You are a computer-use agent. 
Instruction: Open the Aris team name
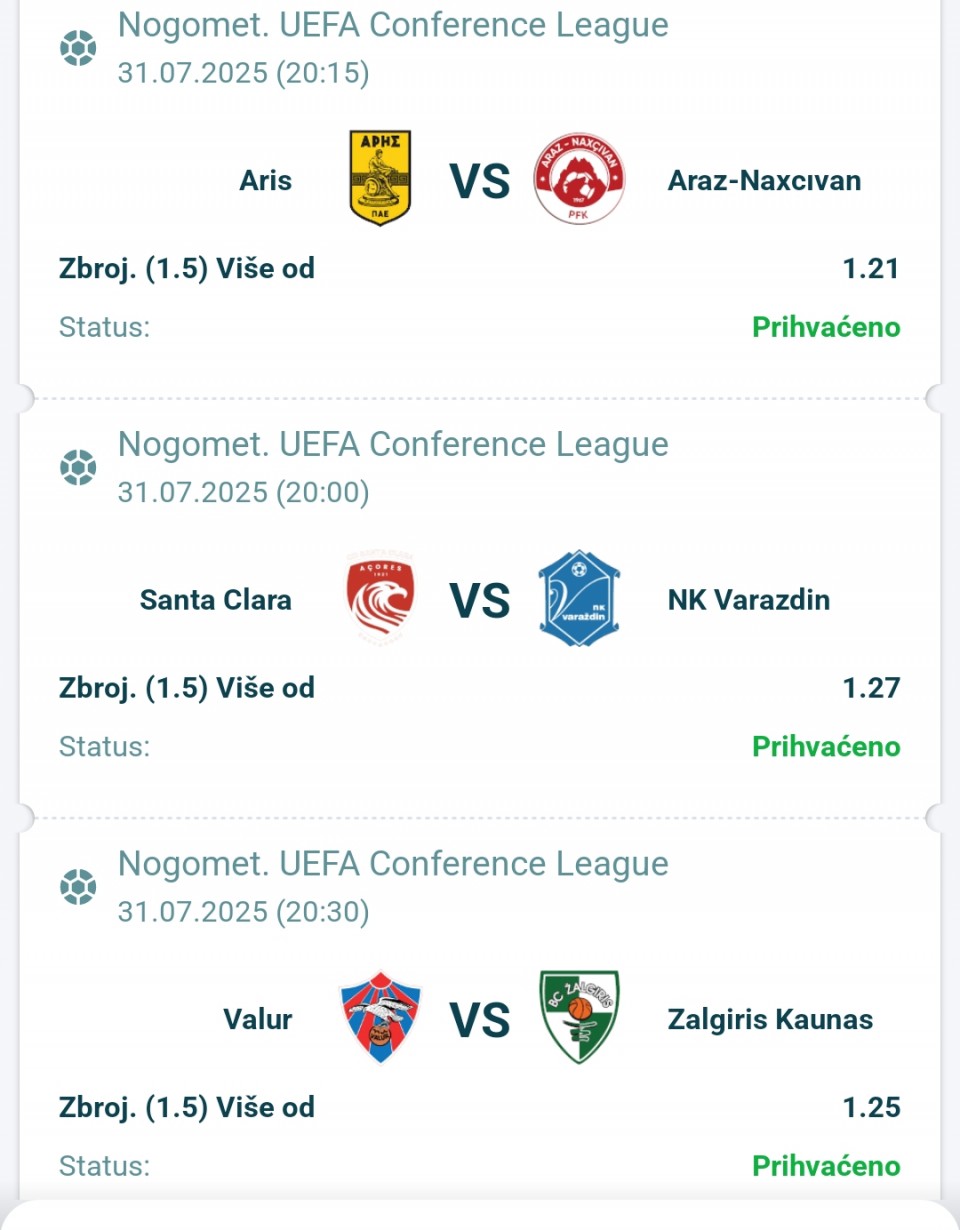click(266, 180)
